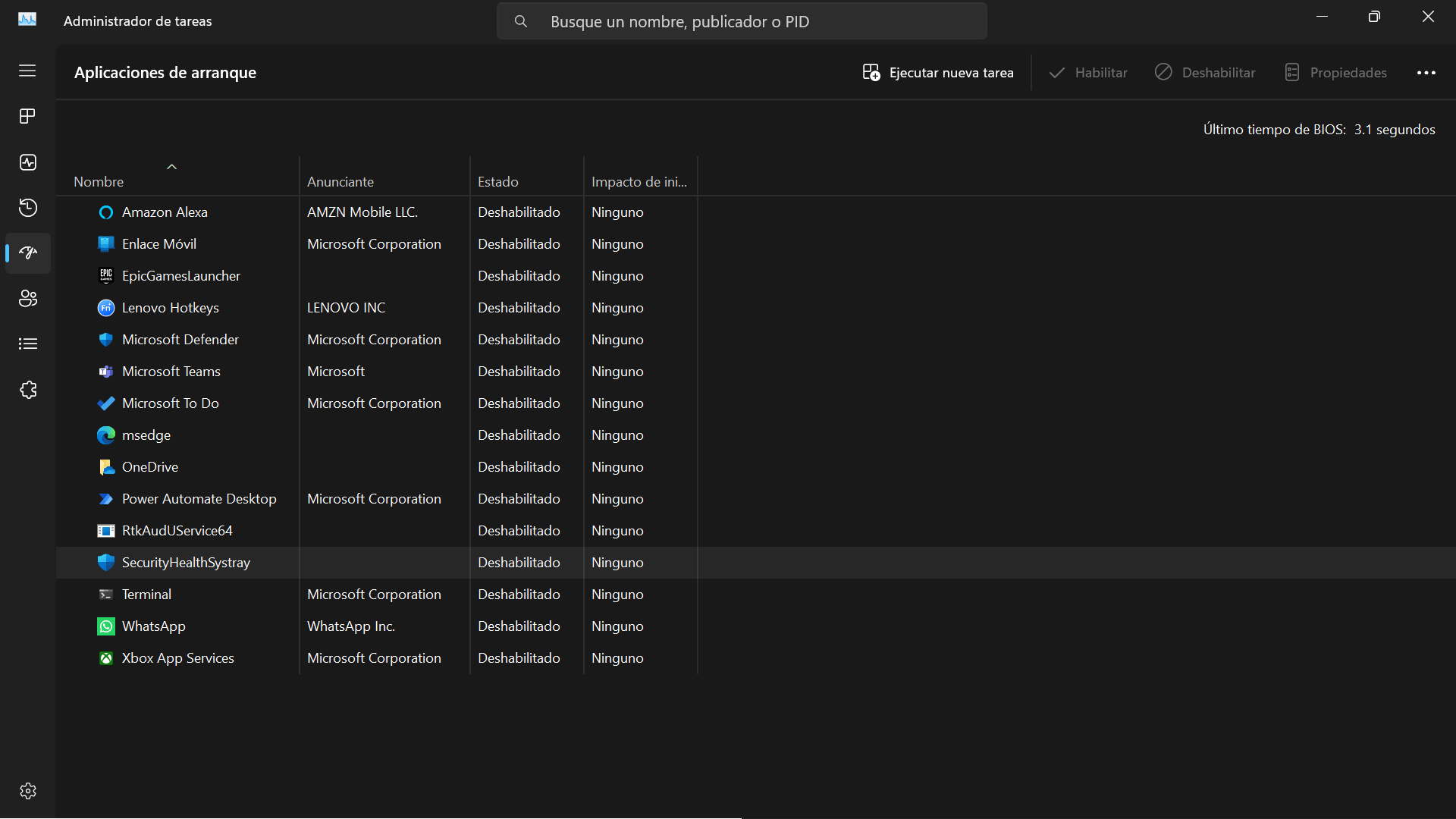This screenshot has width=1456, height=819.
Task: Click the Enlace Móvil app icon
Action: pos(106,244)
